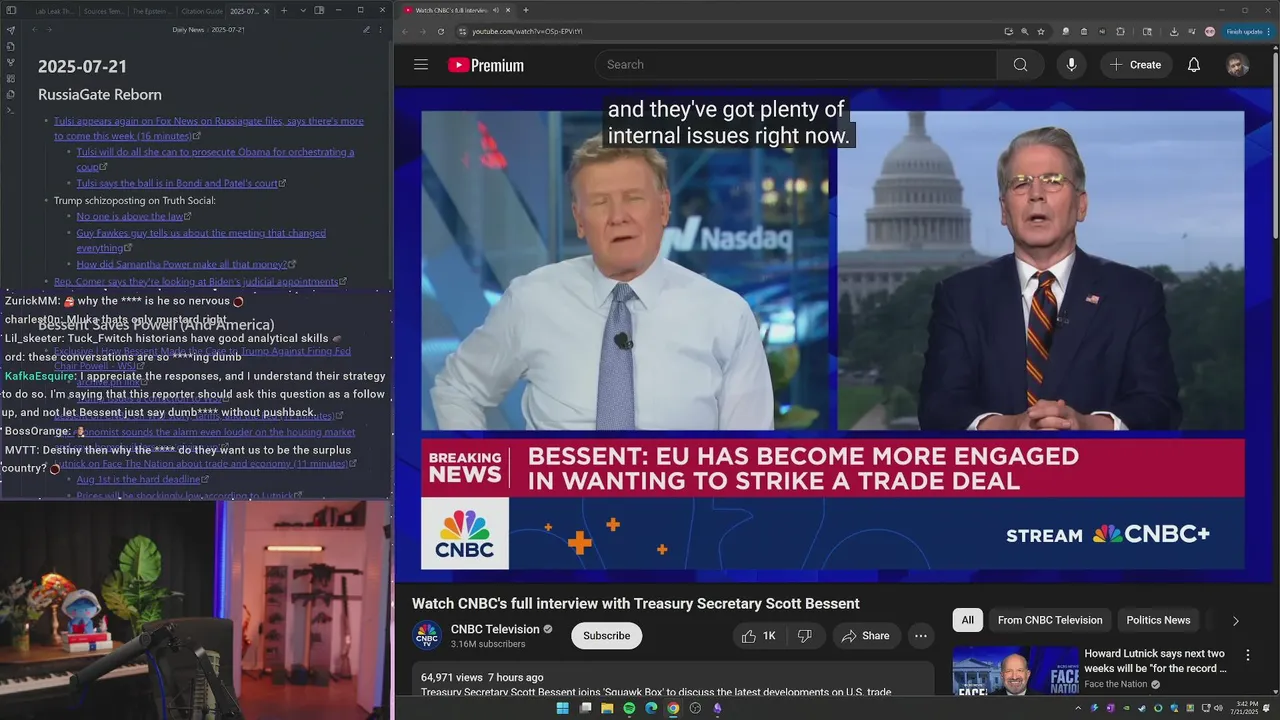This screenshot has height=720, width=1280.
Task: Activate voice search microphone on YouTube
Action: [x=1071, y=65]
